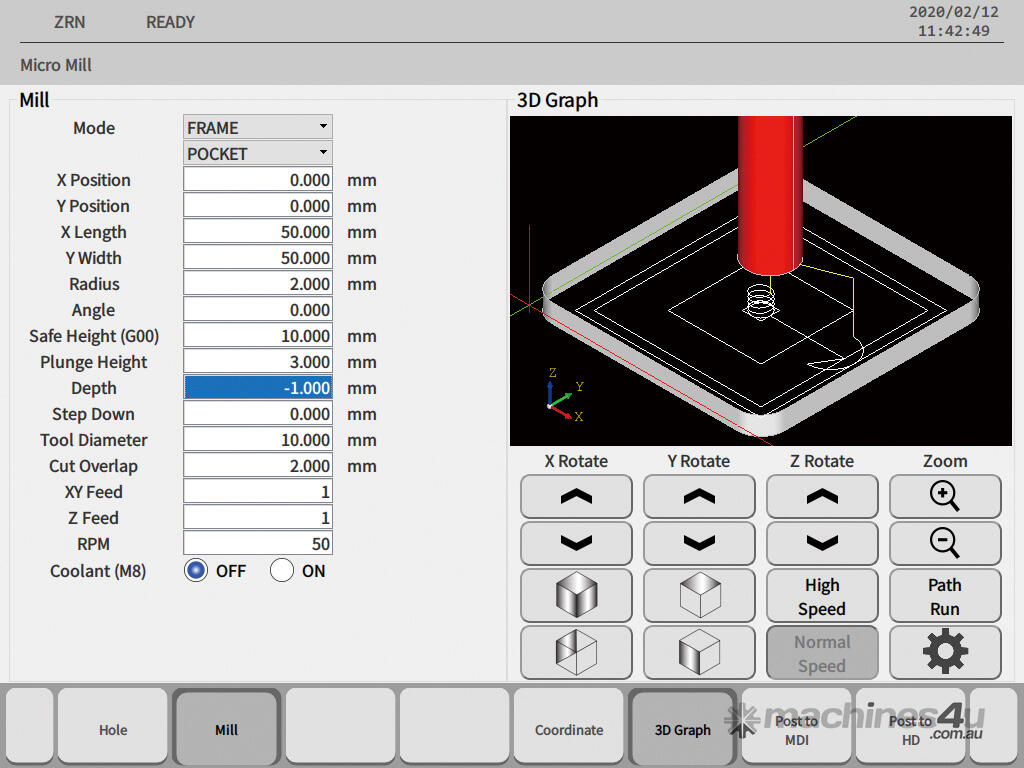The image size is (1024, 768).
Task: Enable High Speed simulation mode
Action: tap(822, 596)
